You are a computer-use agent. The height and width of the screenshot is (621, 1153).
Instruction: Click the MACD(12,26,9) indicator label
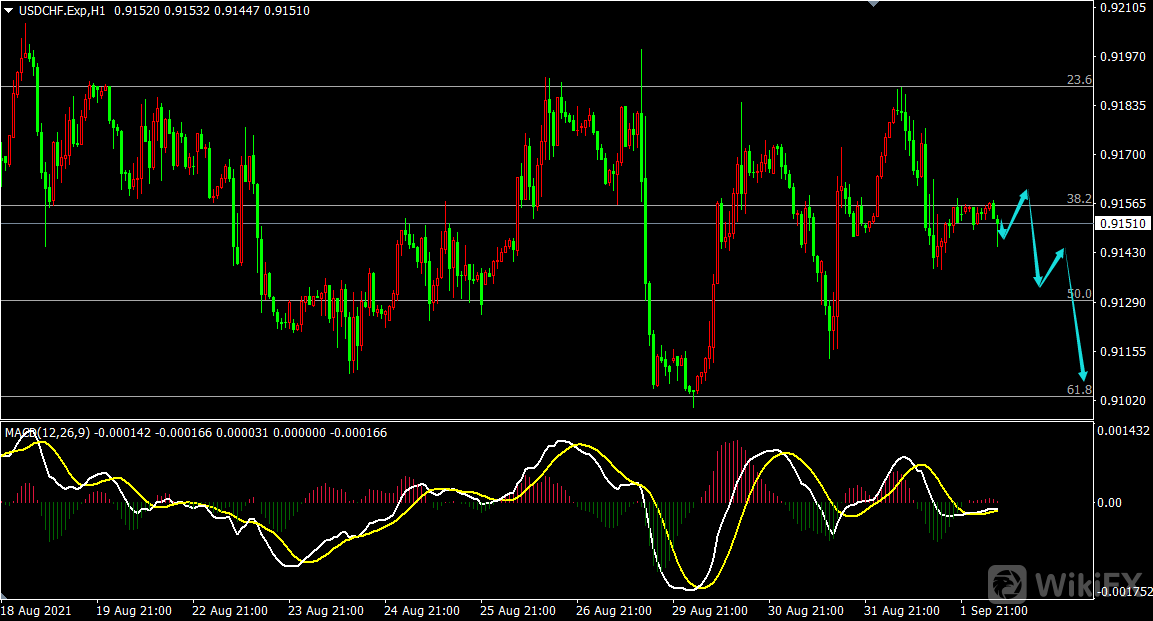45,433
